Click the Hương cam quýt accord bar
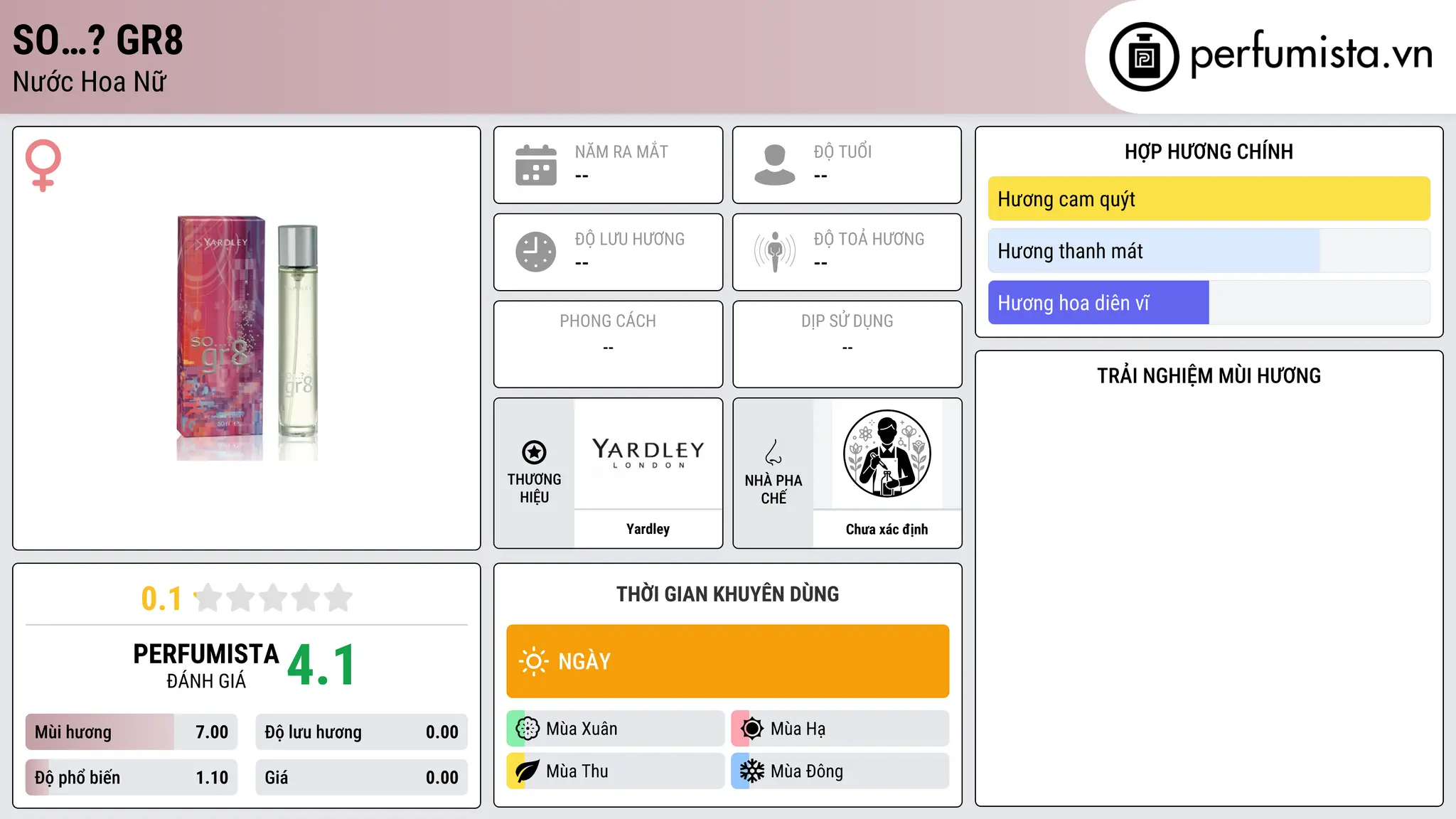Screen dimensions: 1456x819 [x=1209, y=199]
